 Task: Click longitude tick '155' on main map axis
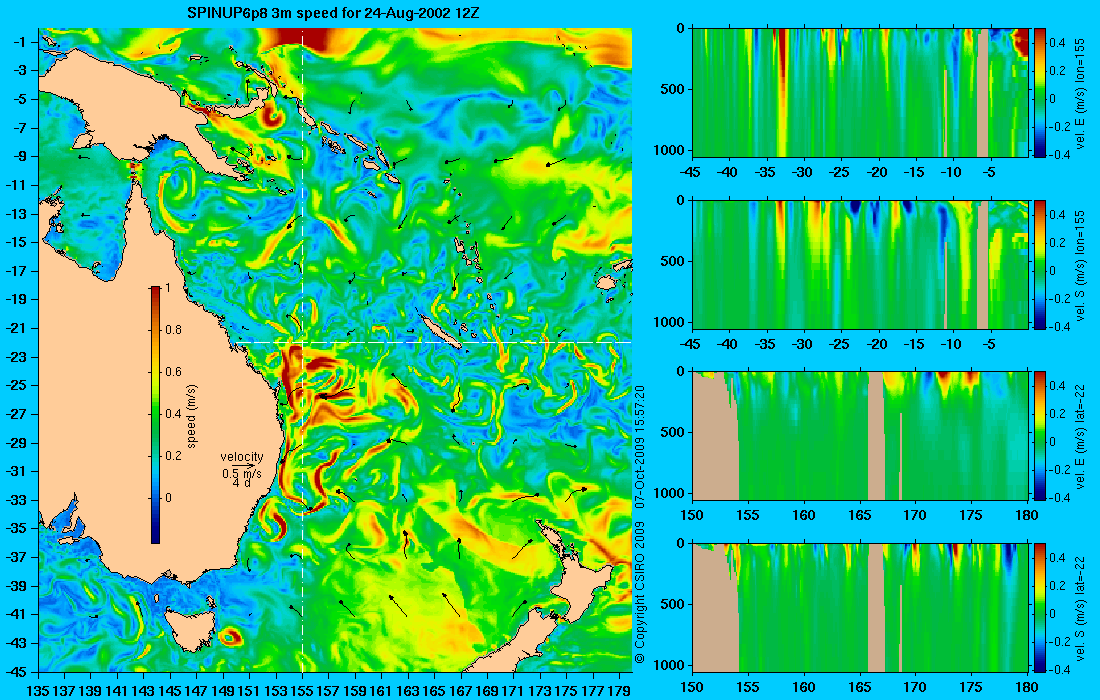pyautogui.click(x=302, y=690)
